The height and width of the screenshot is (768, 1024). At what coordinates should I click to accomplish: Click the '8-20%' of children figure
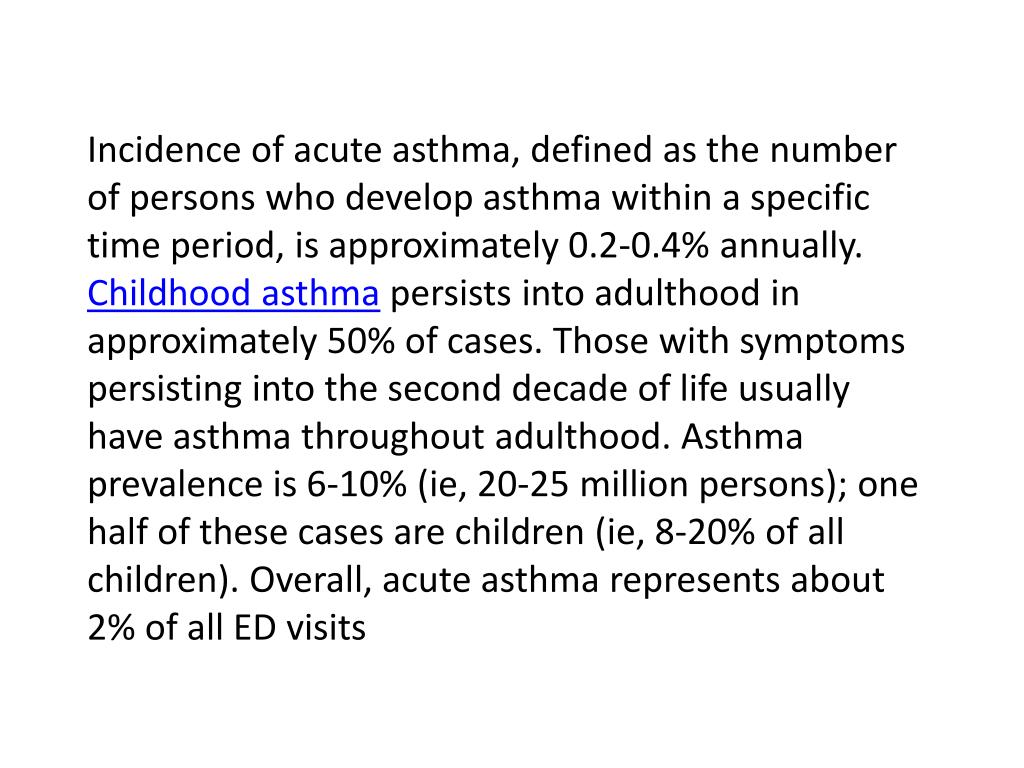click(705, 532)
